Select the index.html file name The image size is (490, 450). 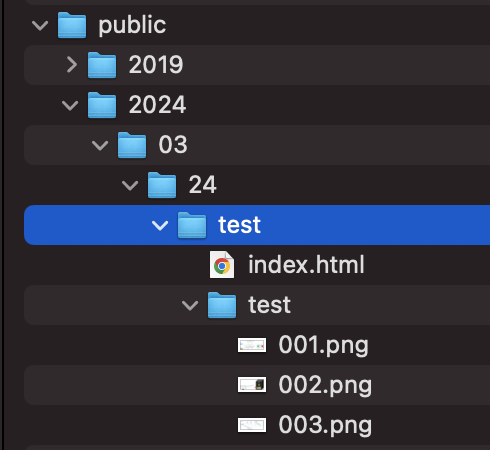[x=306, y=265]
